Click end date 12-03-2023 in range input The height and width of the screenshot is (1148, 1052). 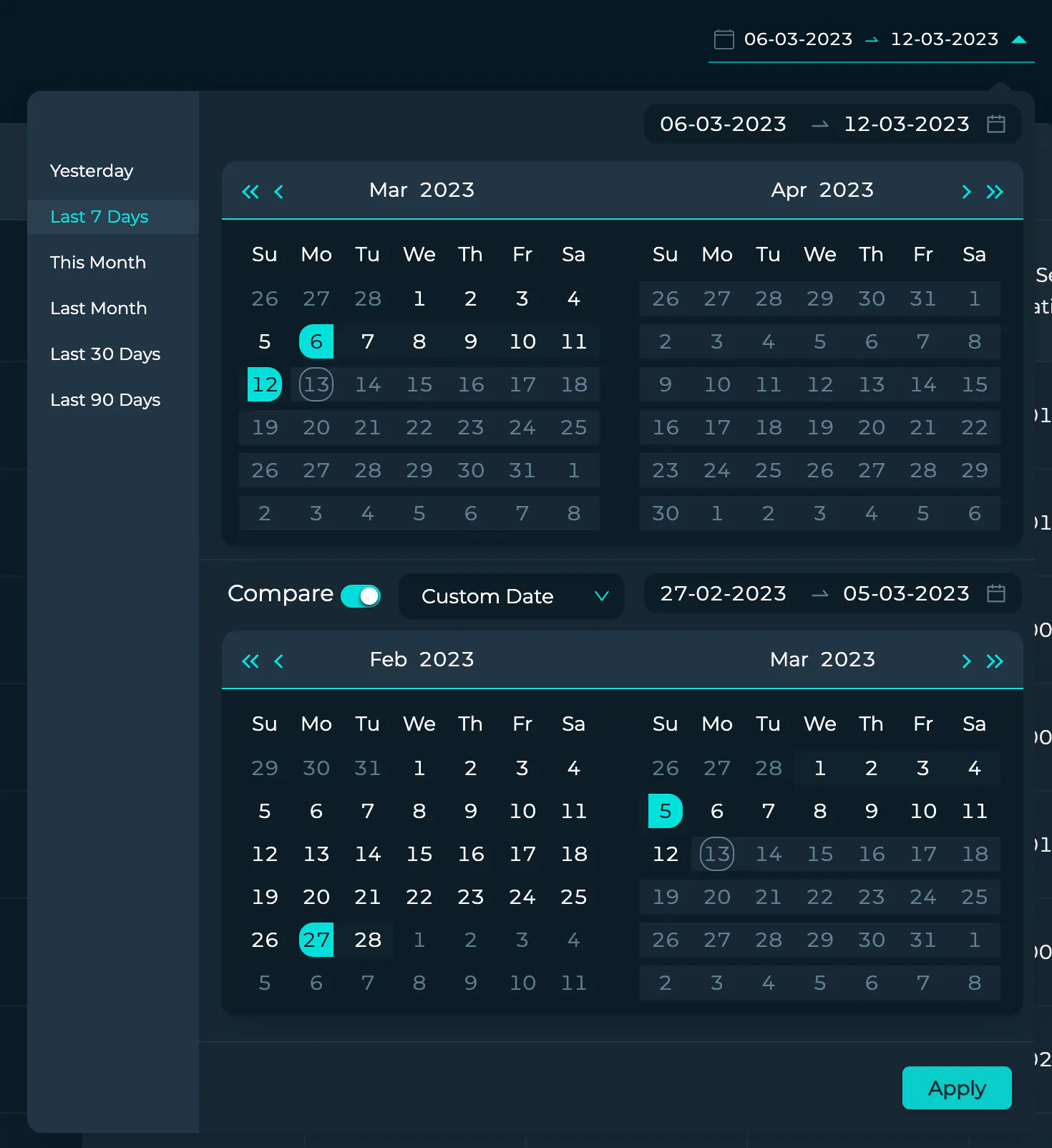[x=907, y=124]
